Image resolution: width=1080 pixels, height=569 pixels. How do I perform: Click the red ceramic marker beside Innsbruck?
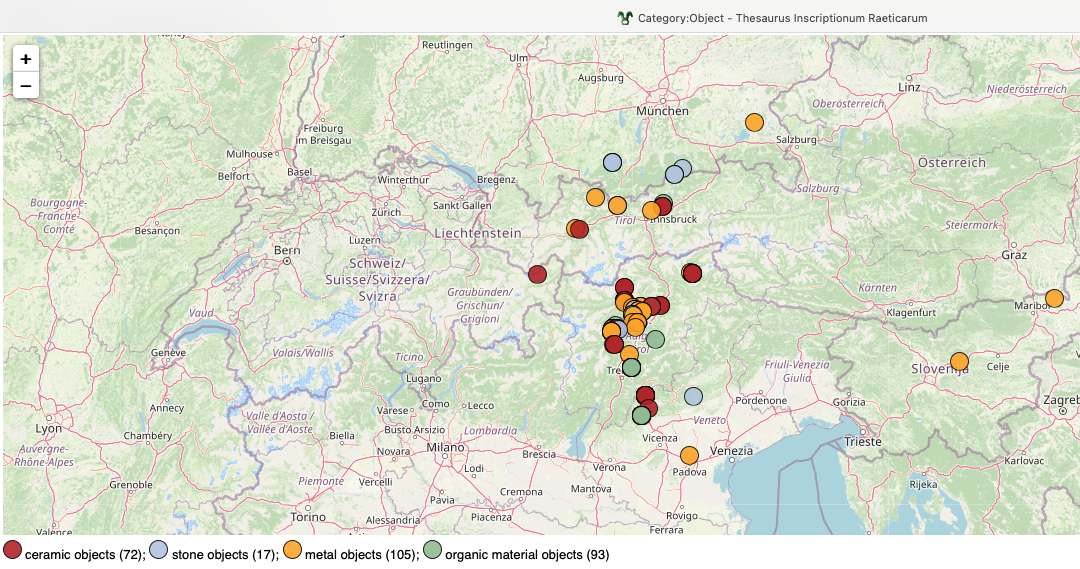[663, 206]
